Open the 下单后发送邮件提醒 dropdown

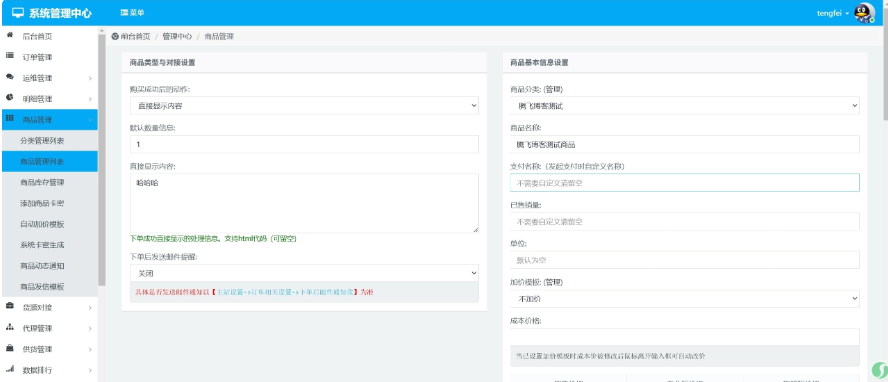[304, 273]
